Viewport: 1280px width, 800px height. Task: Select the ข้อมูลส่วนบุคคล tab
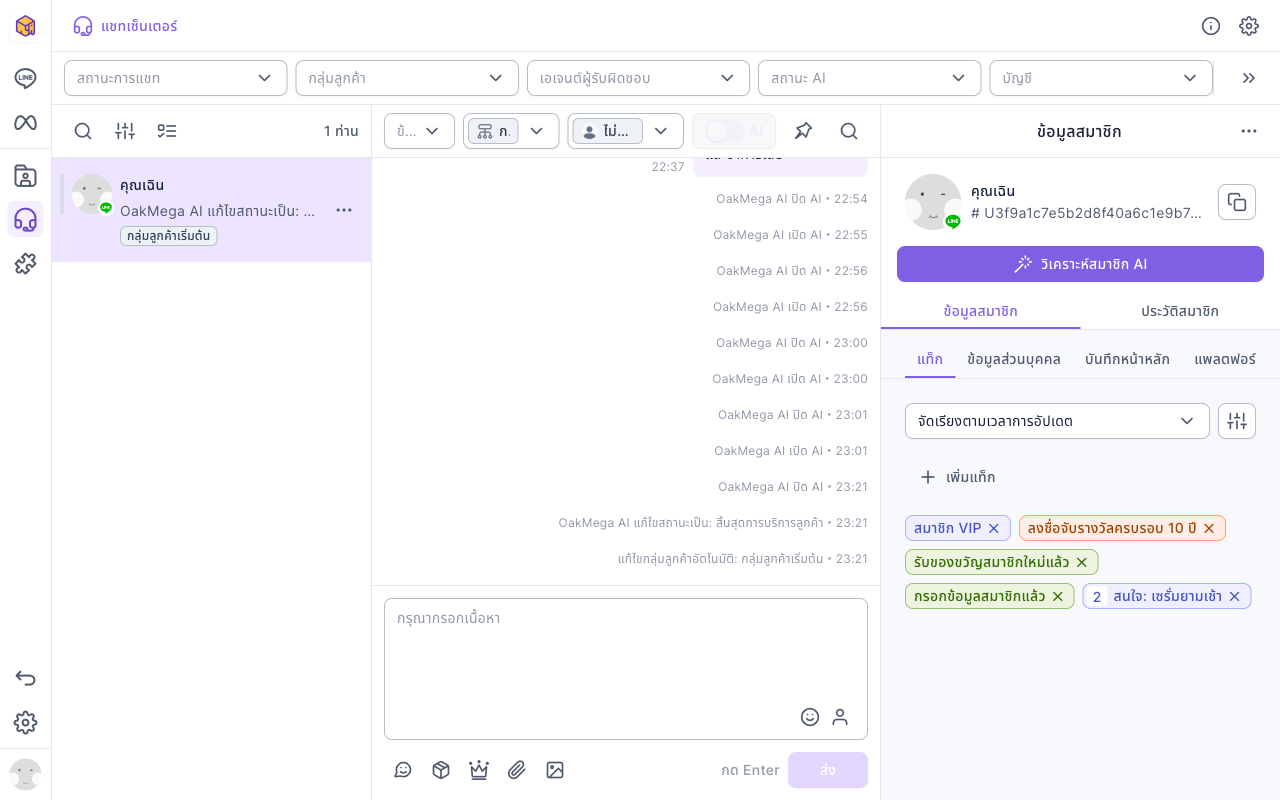[1014, 359]
